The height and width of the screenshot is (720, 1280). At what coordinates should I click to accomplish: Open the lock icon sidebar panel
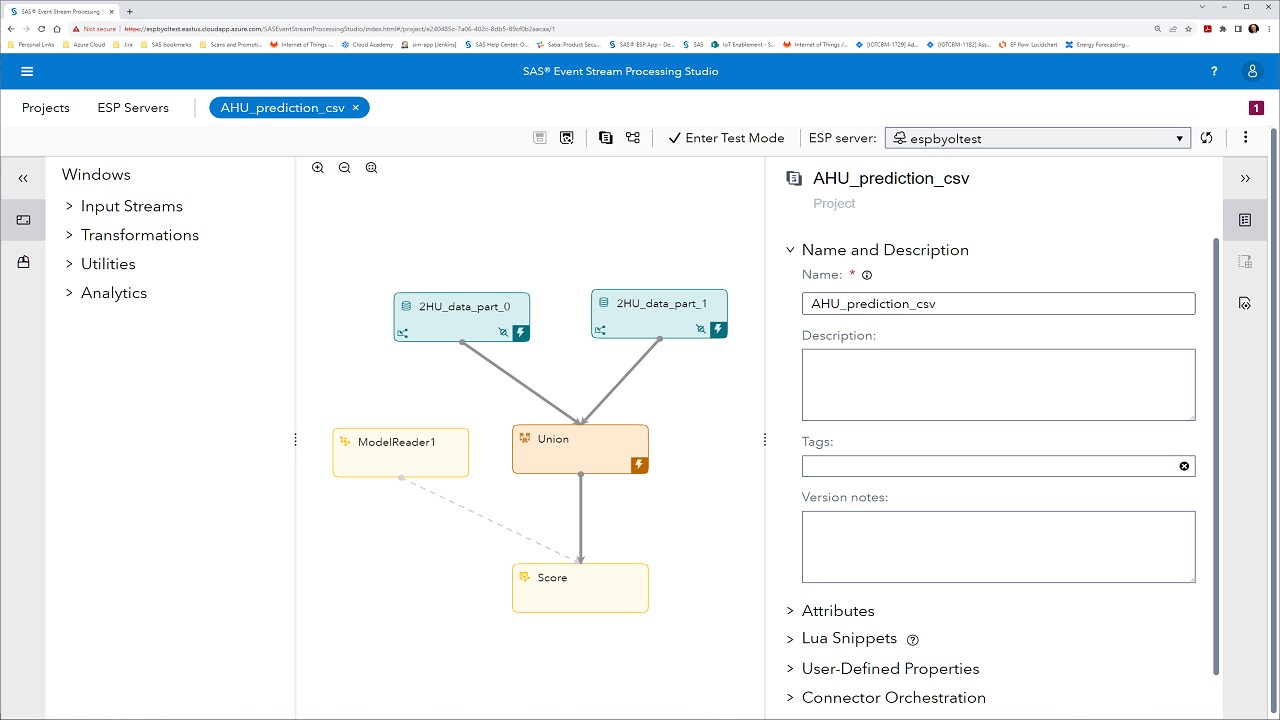point(23,262)
